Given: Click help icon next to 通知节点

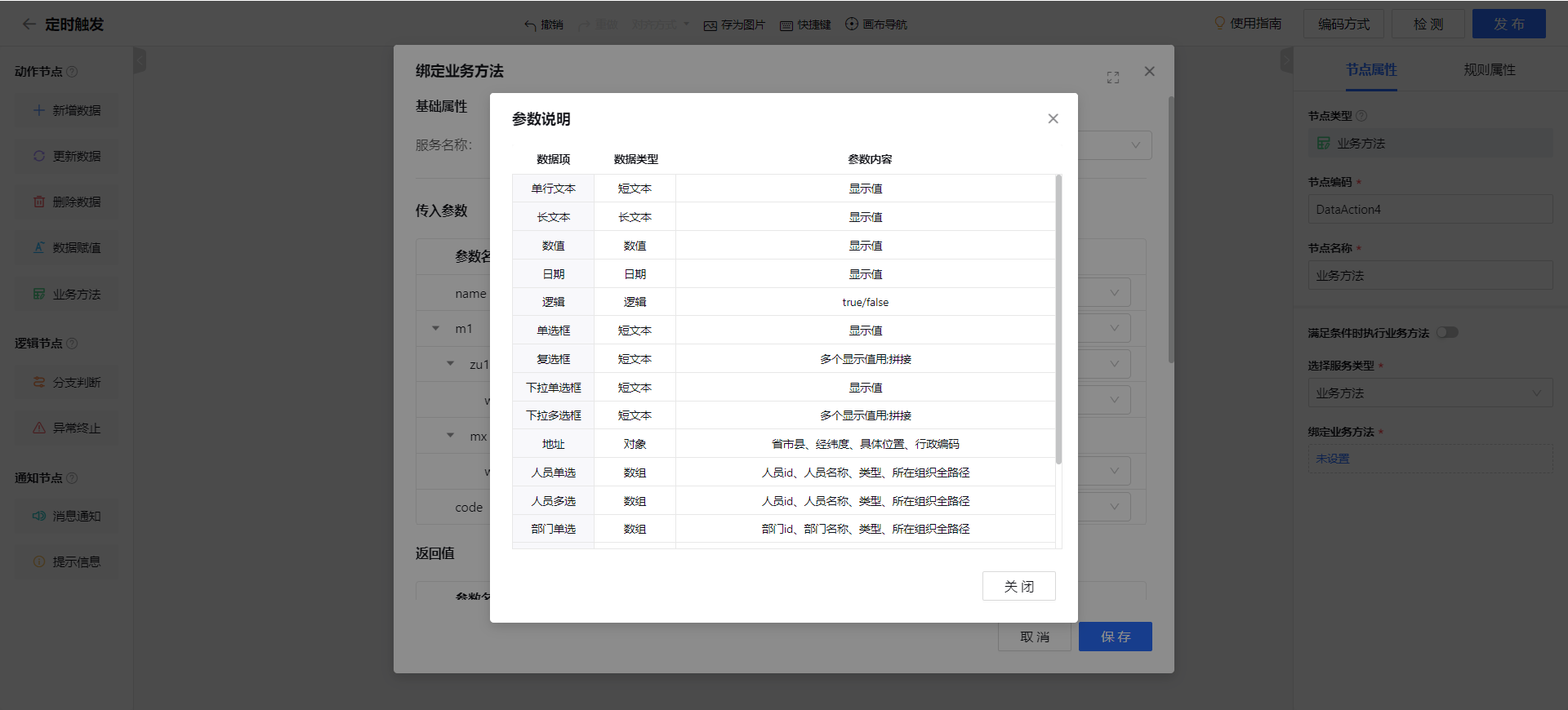Looking at the screenshot, I should click(72, 478).
